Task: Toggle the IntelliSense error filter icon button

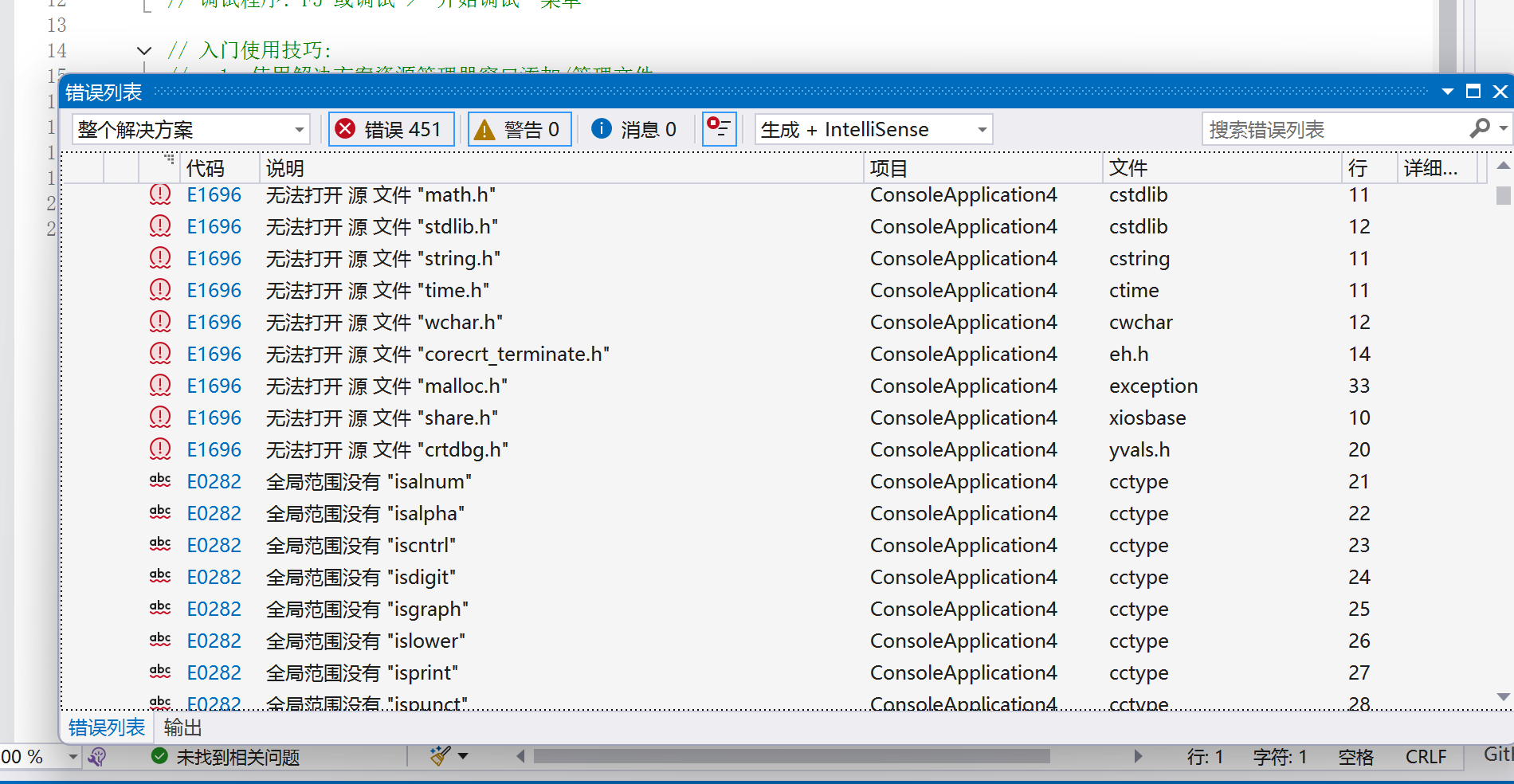Action: [719, 128]
